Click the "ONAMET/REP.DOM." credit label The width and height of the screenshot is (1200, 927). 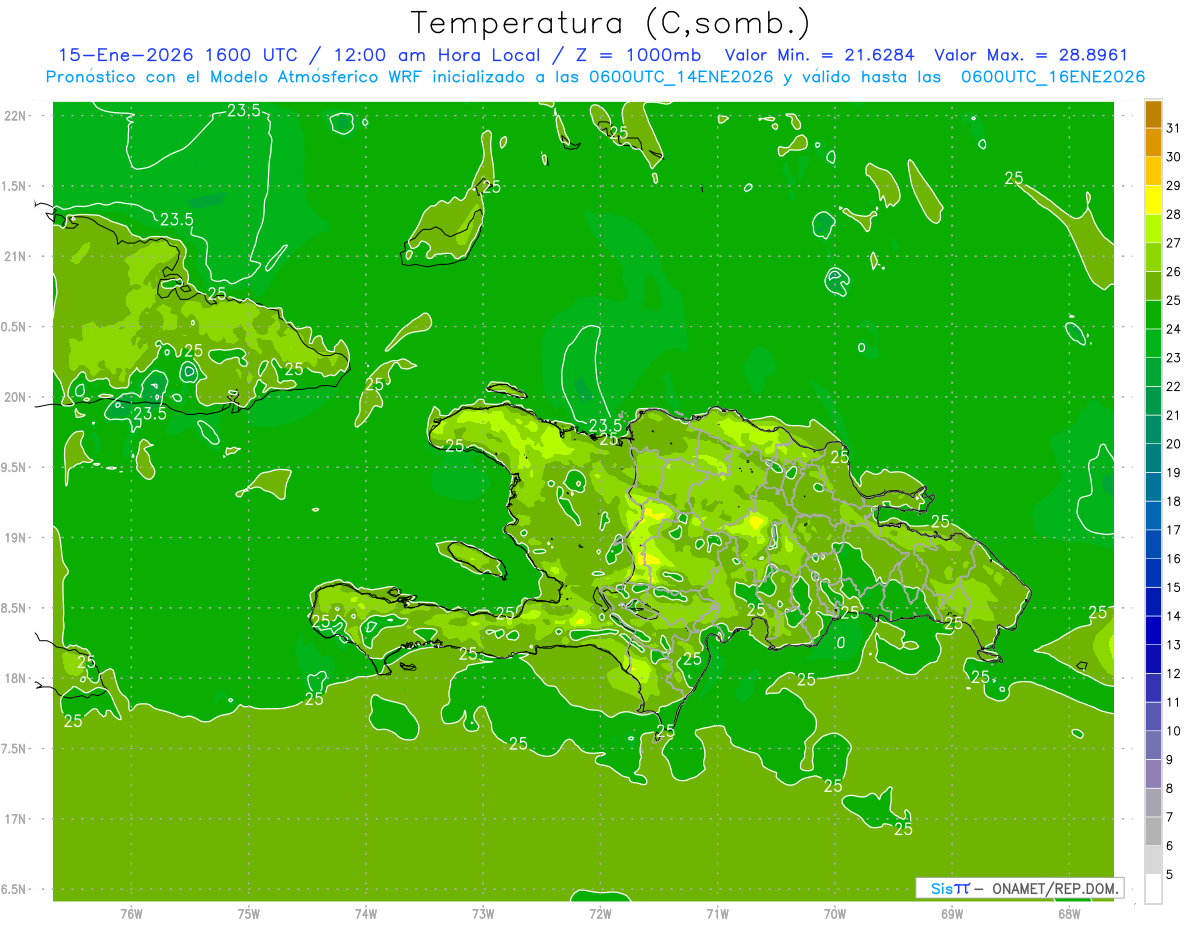(1053, 888)
